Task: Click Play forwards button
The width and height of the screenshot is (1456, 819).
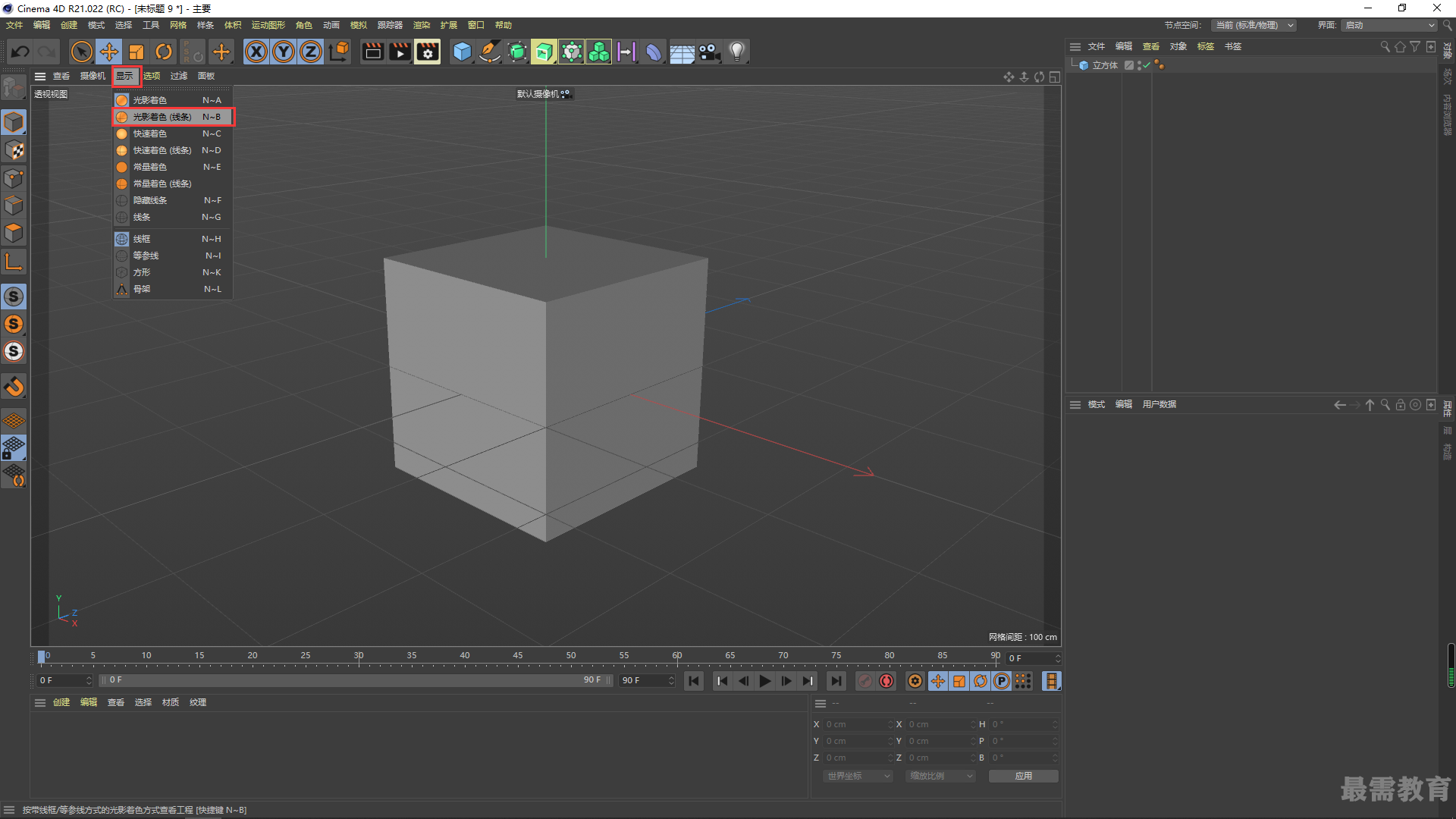Action: (764, 681)
